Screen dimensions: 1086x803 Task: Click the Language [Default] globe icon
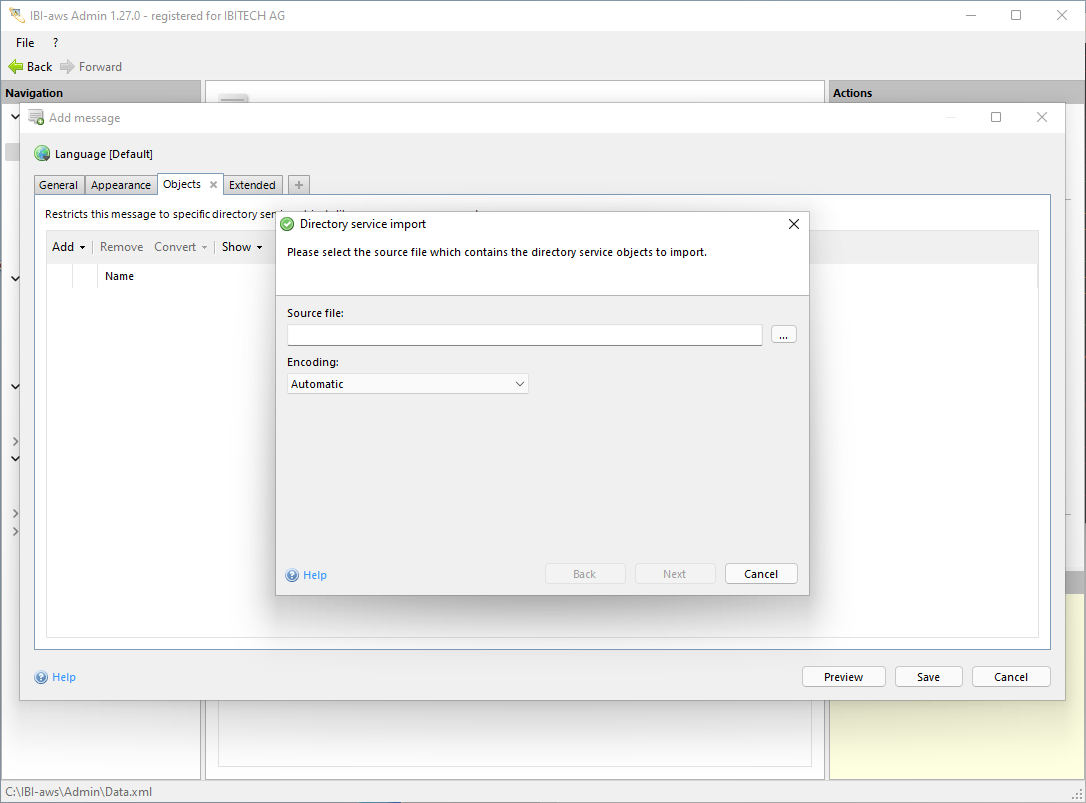(x=42, y=154)
